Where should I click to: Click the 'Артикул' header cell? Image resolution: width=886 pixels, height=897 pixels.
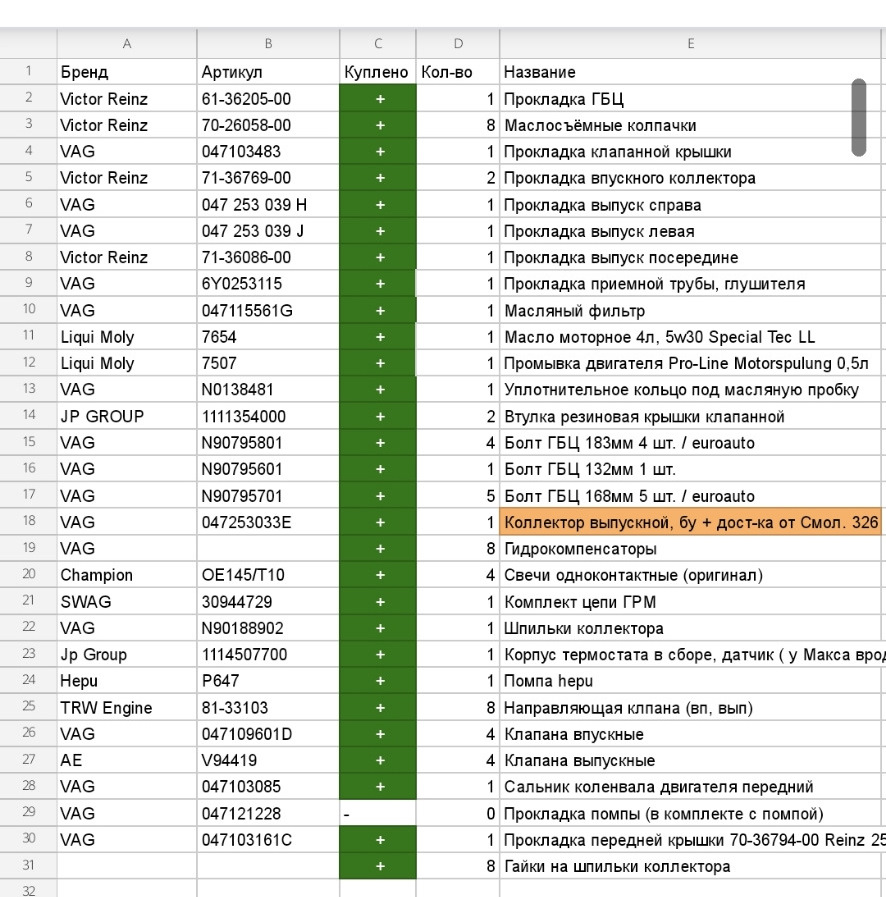coord(268,72)
